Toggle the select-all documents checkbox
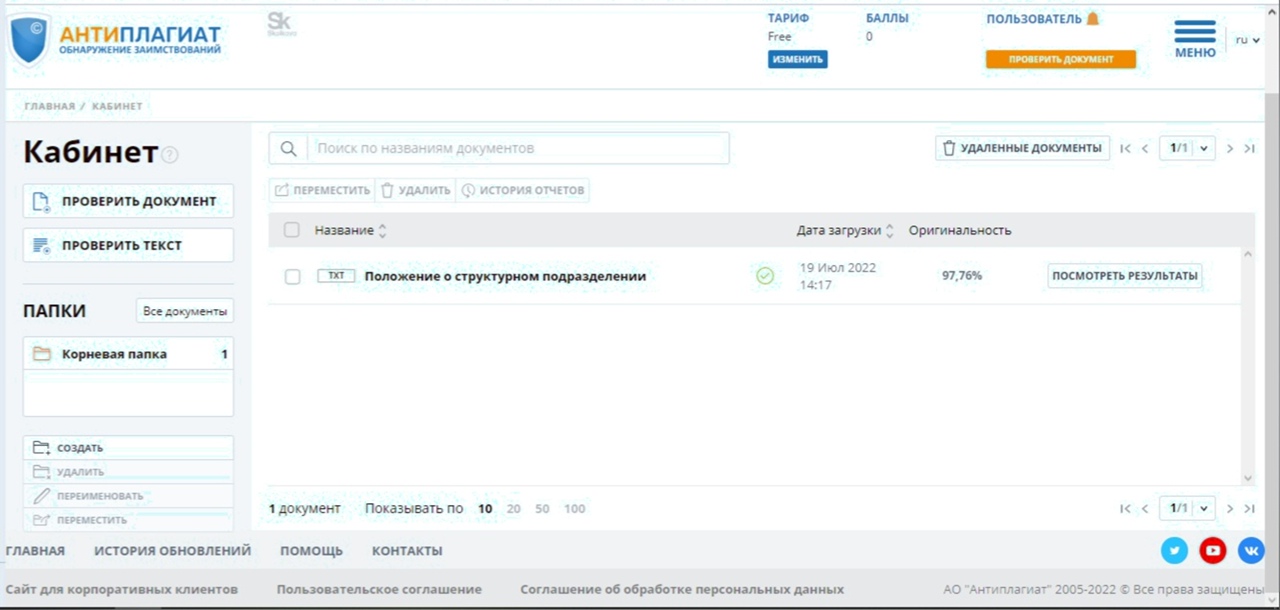Image resolution: width=1280 pixels, height=610 pixels. [292, 230]
